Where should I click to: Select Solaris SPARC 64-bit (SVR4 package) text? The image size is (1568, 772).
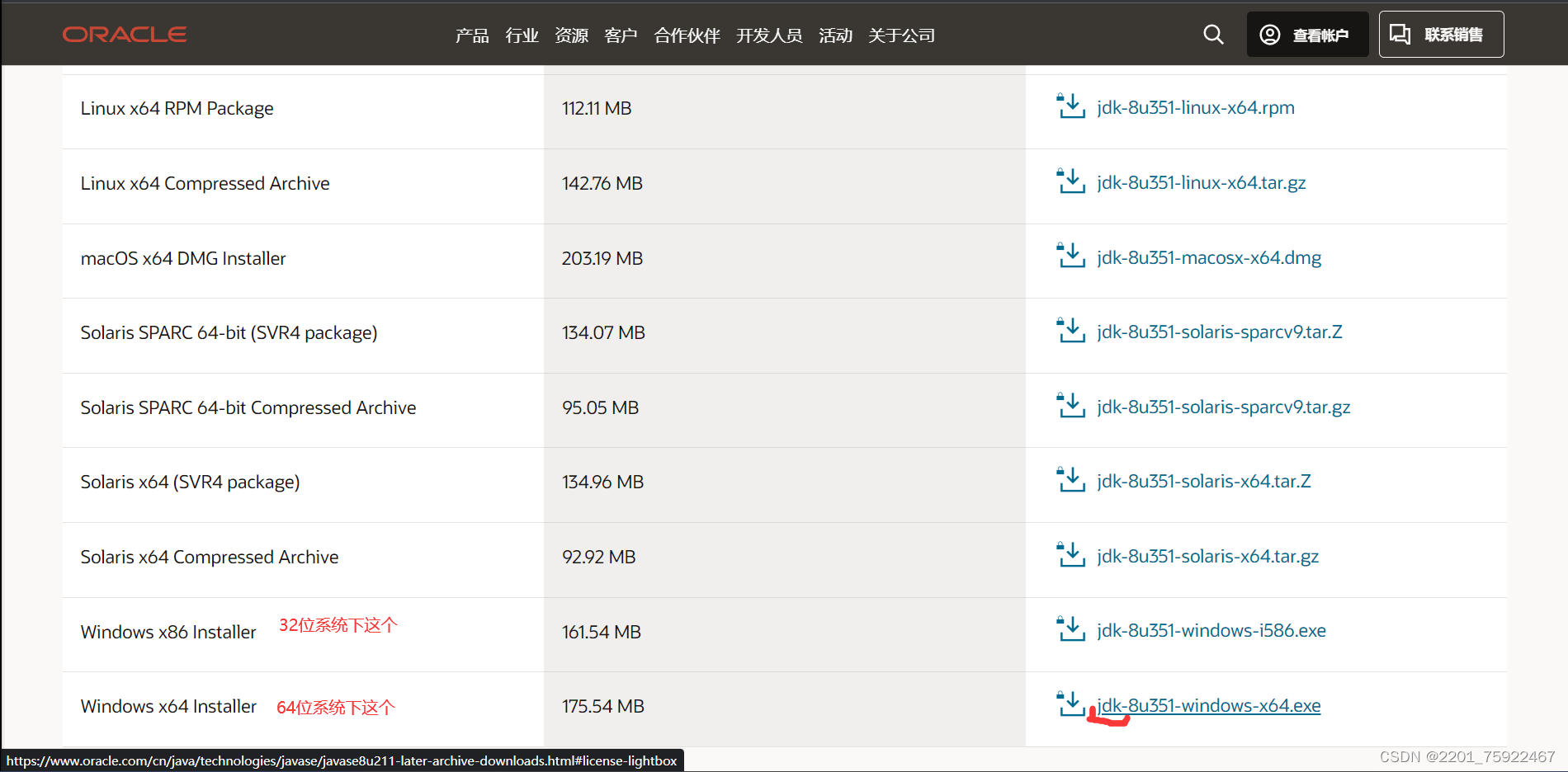[x=229, y=332]
